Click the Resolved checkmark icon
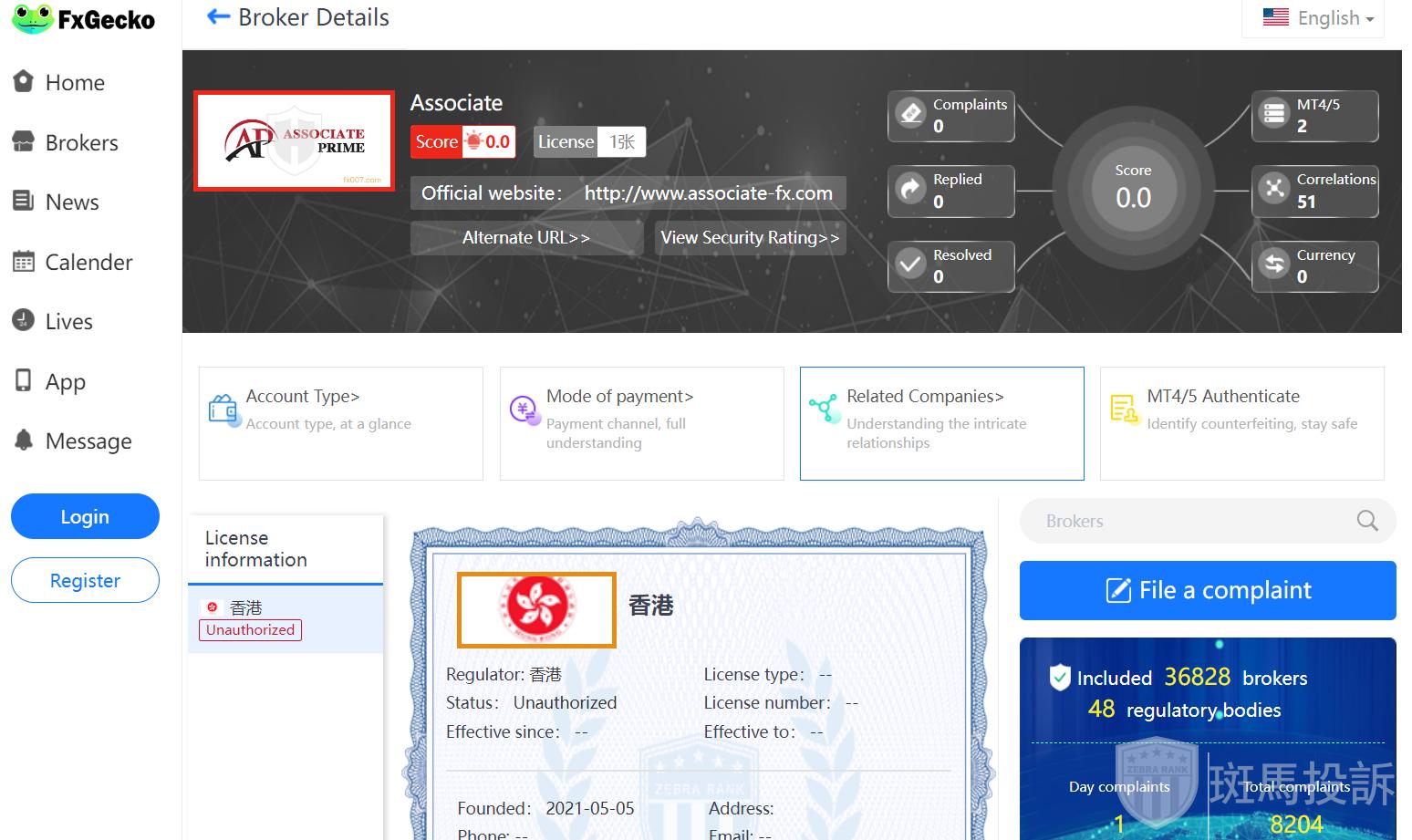The height and width of the screenshot is (840, 1412). [x=909, y=265]
